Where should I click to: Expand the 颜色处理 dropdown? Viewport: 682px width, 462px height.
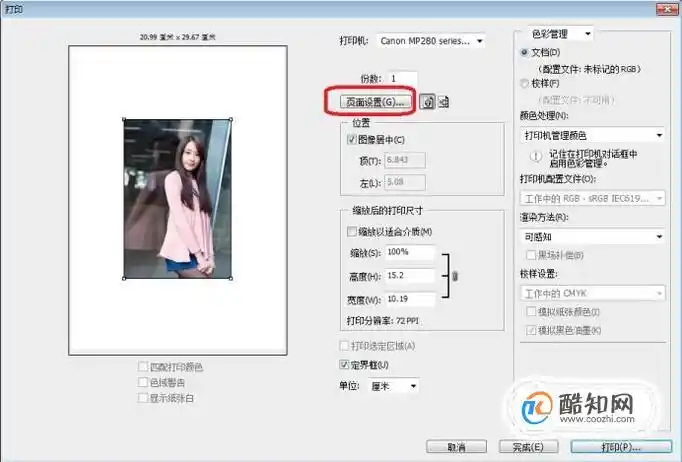592,136
